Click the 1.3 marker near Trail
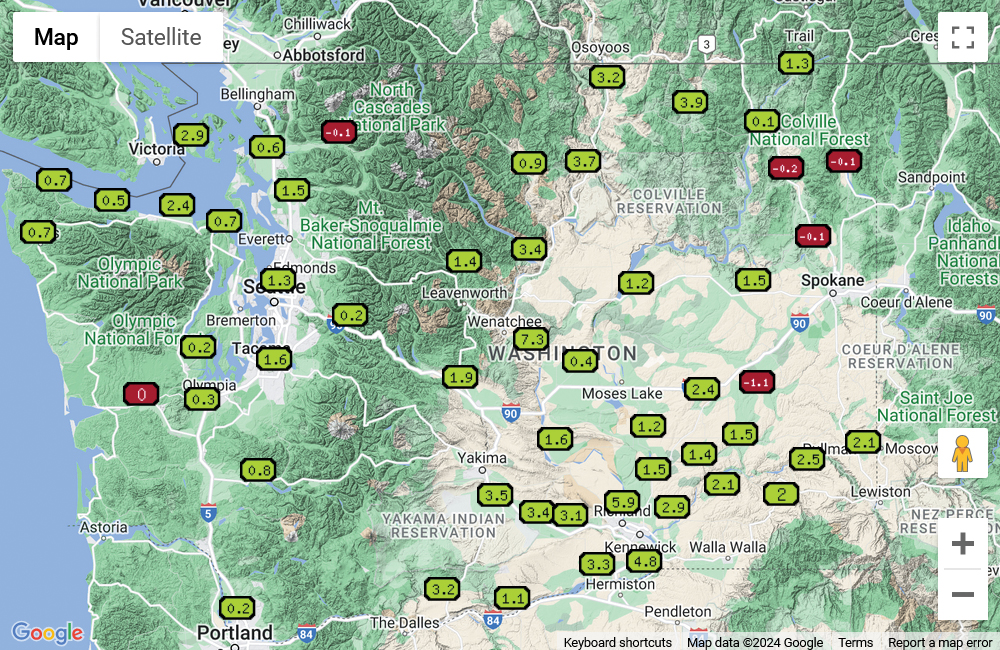This screenshot has height=650, width=1000. point(796,63)
